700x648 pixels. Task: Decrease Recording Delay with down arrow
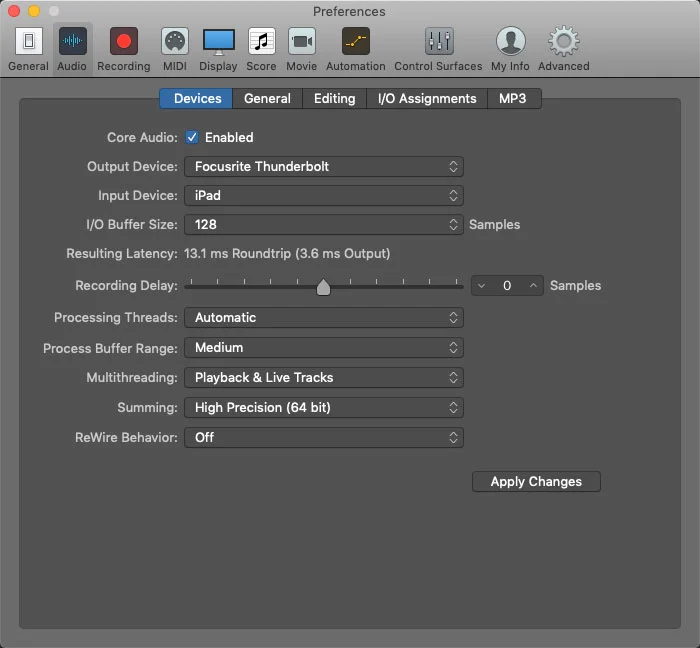pyautogui.click(x=481, y=286)
